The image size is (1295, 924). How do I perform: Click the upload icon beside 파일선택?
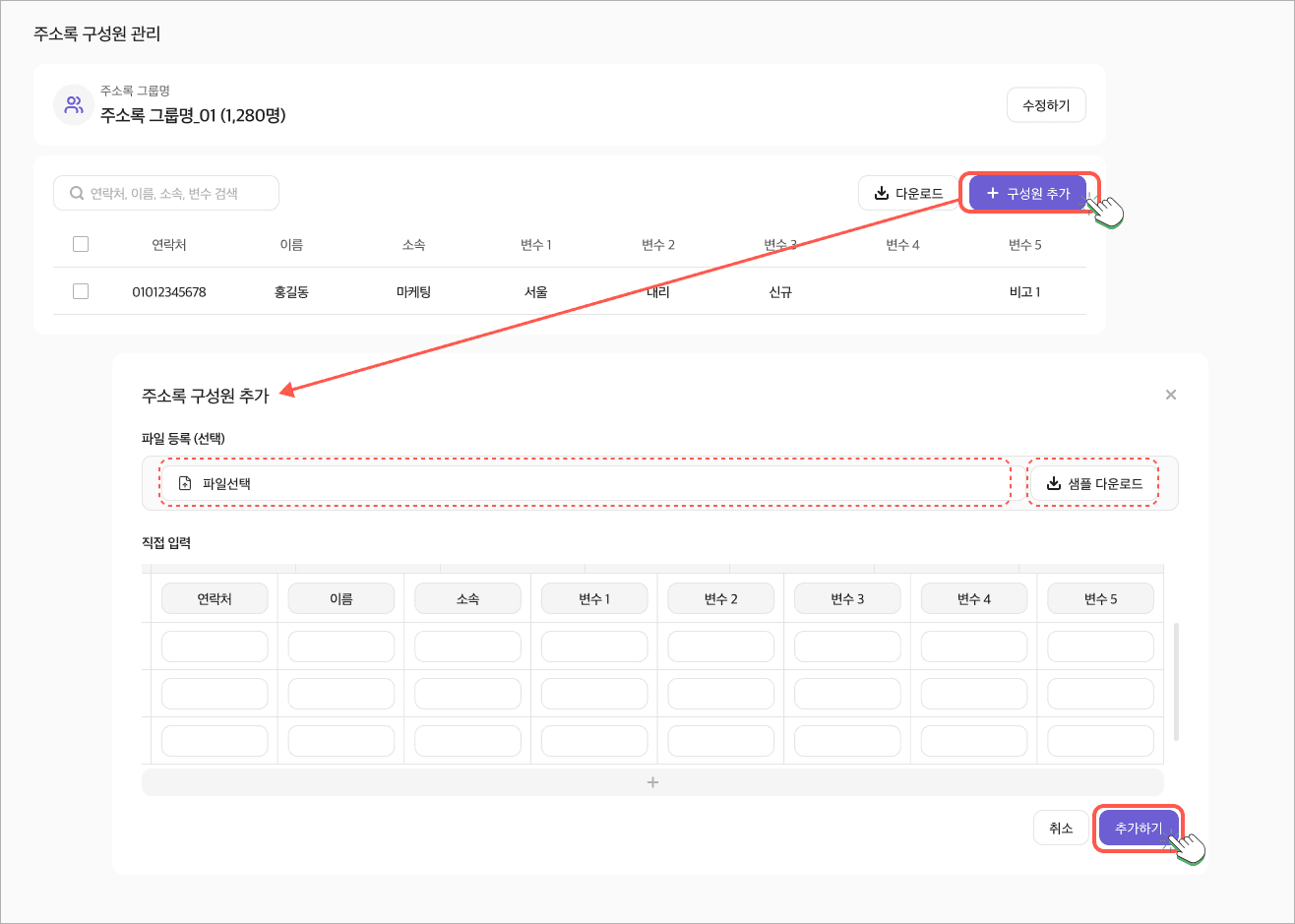[x=184, y=483]
